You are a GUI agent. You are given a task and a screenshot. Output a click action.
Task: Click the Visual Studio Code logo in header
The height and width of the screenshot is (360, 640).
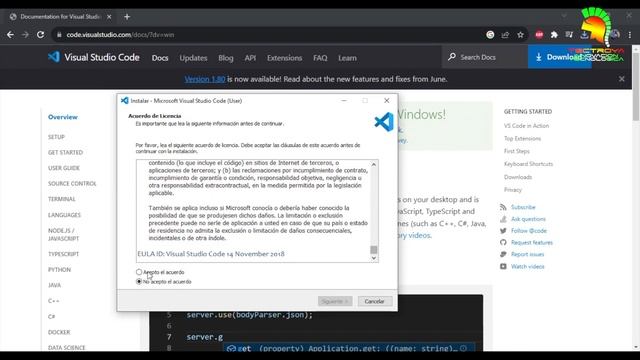[54, 57]
